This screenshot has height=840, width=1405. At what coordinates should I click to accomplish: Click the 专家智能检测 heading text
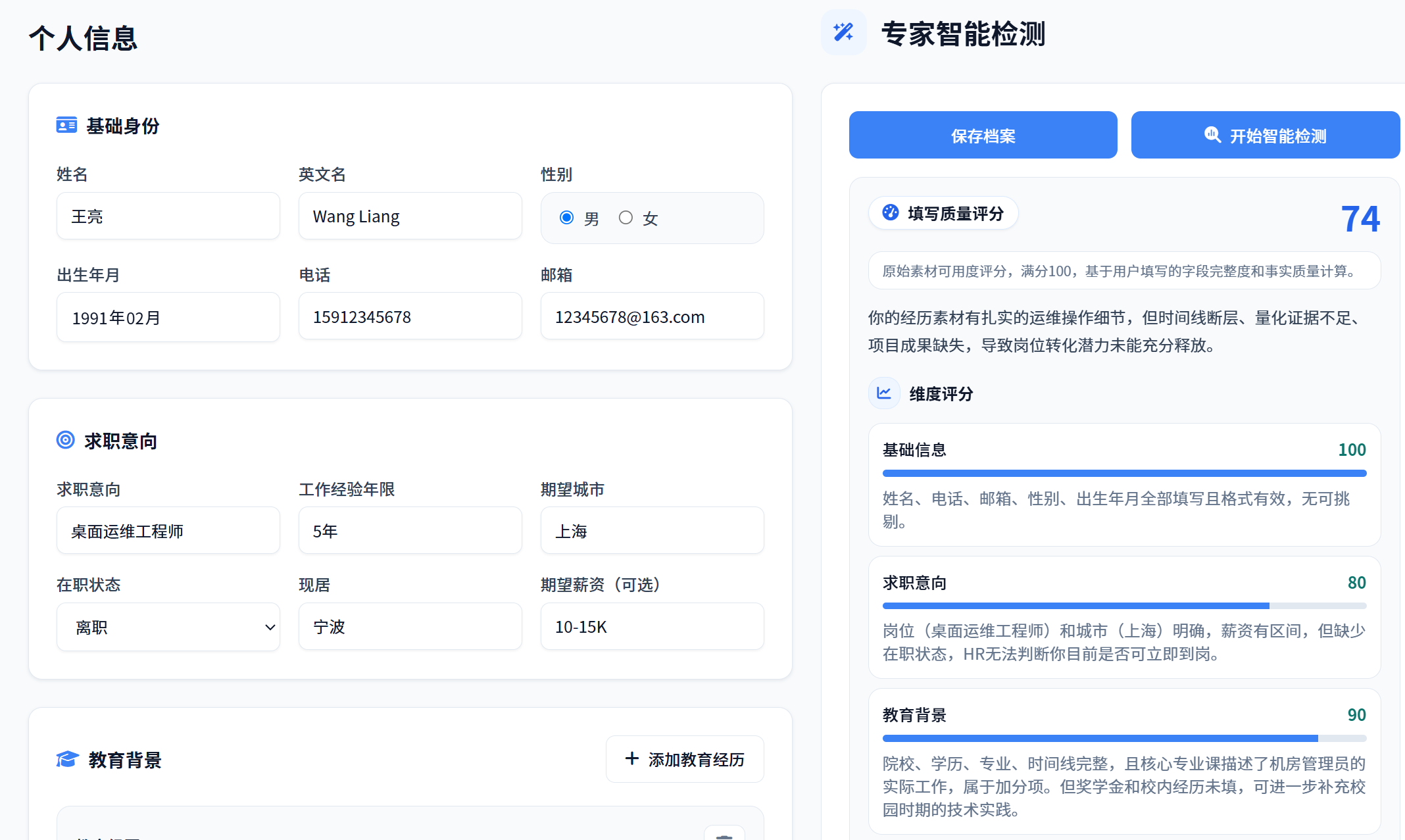[x=963, y=34]
